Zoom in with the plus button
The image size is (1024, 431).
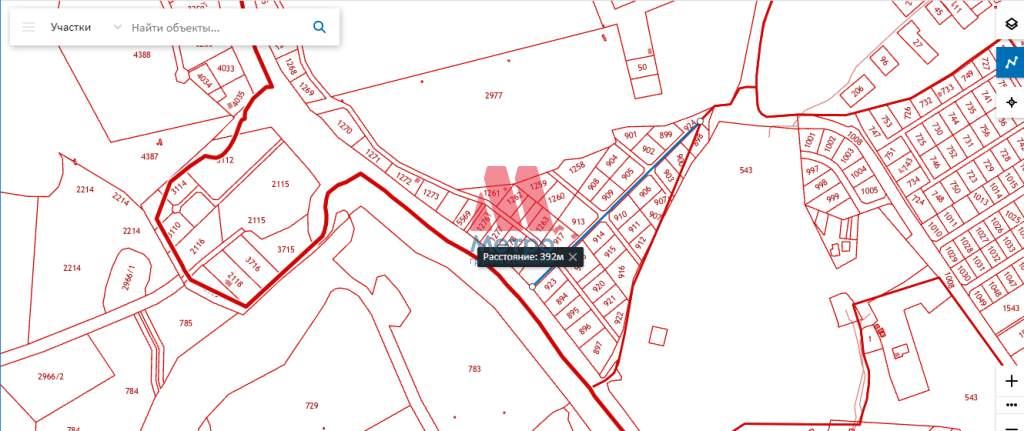(x=1011, y=381)
